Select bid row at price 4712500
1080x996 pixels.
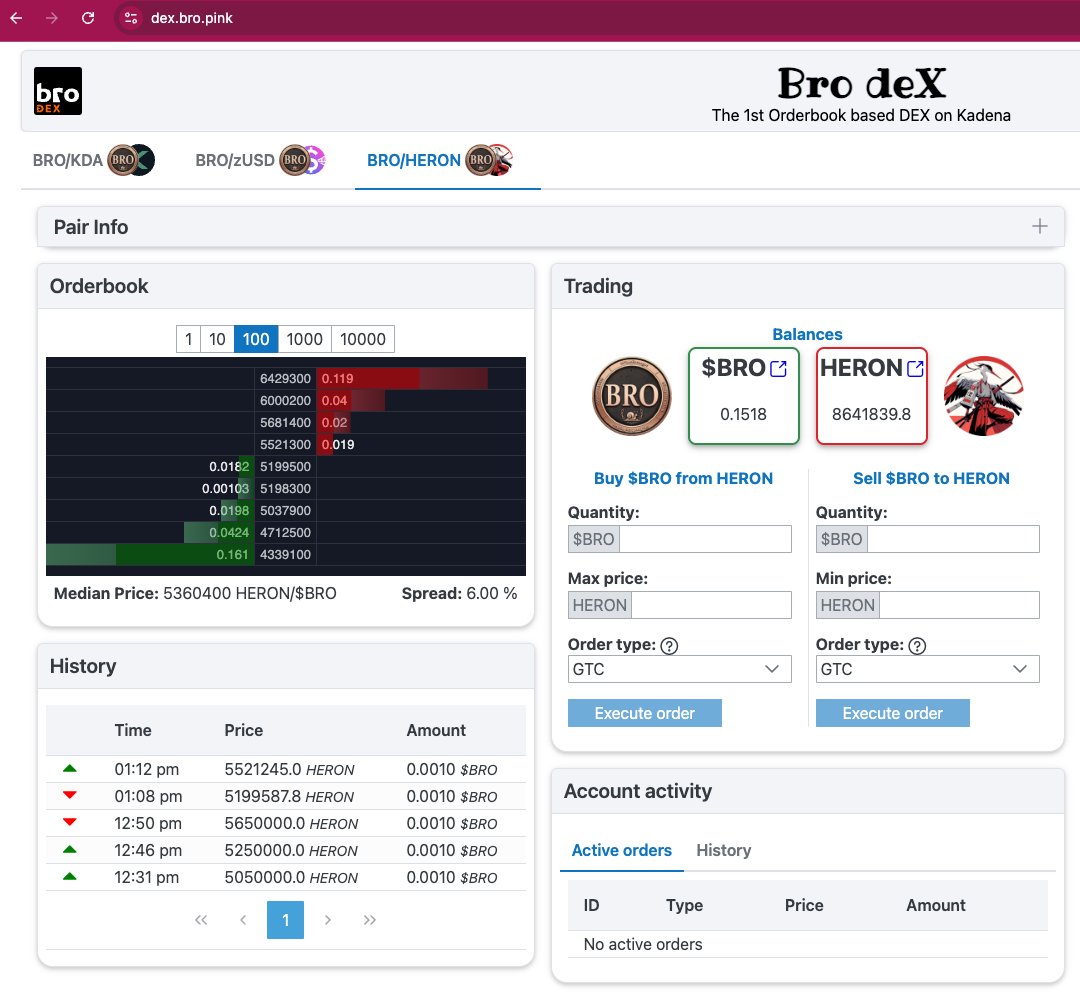pos(286,532)
